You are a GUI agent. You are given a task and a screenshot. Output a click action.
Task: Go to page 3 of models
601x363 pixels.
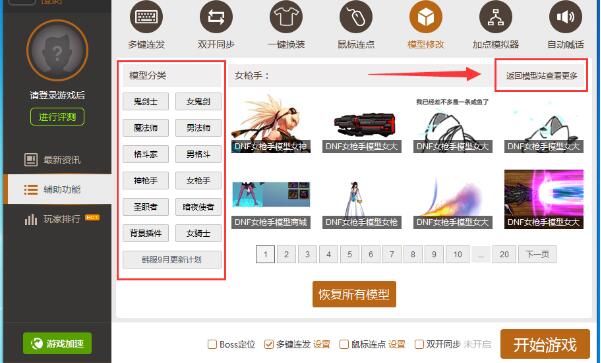coord(307,254)
